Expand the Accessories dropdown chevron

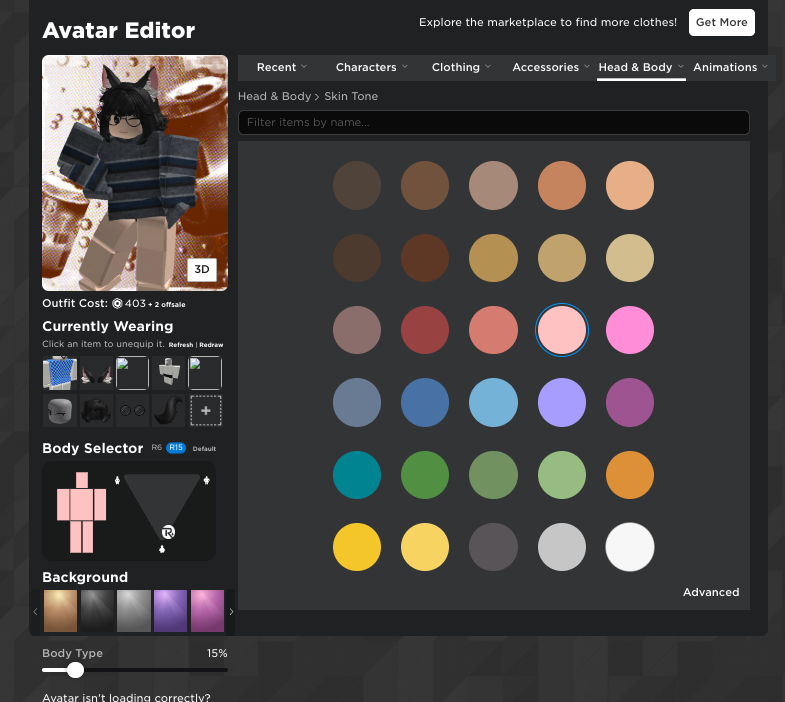click(x=587, y=66)
